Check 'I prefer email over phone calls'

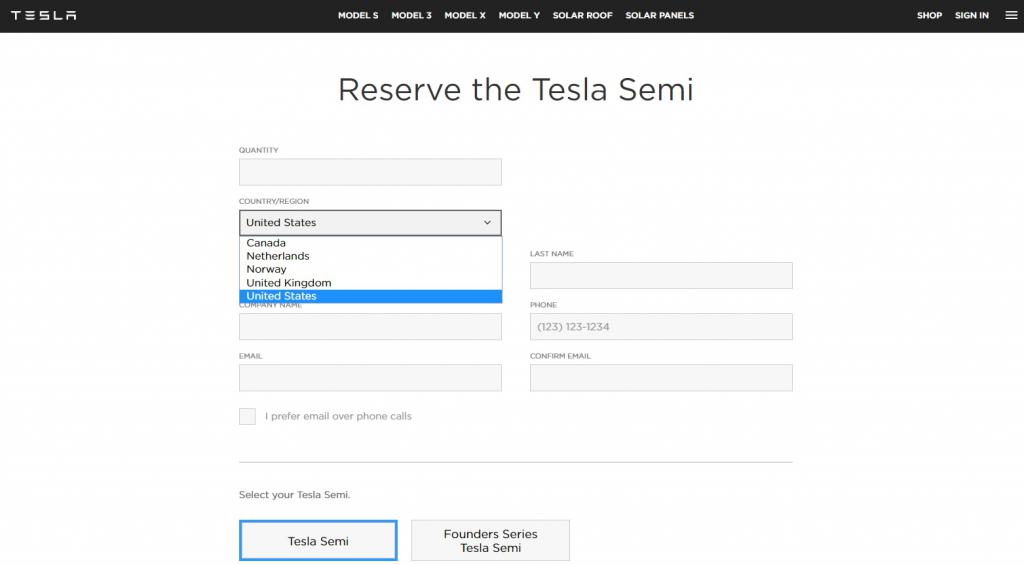pos(247,416)
